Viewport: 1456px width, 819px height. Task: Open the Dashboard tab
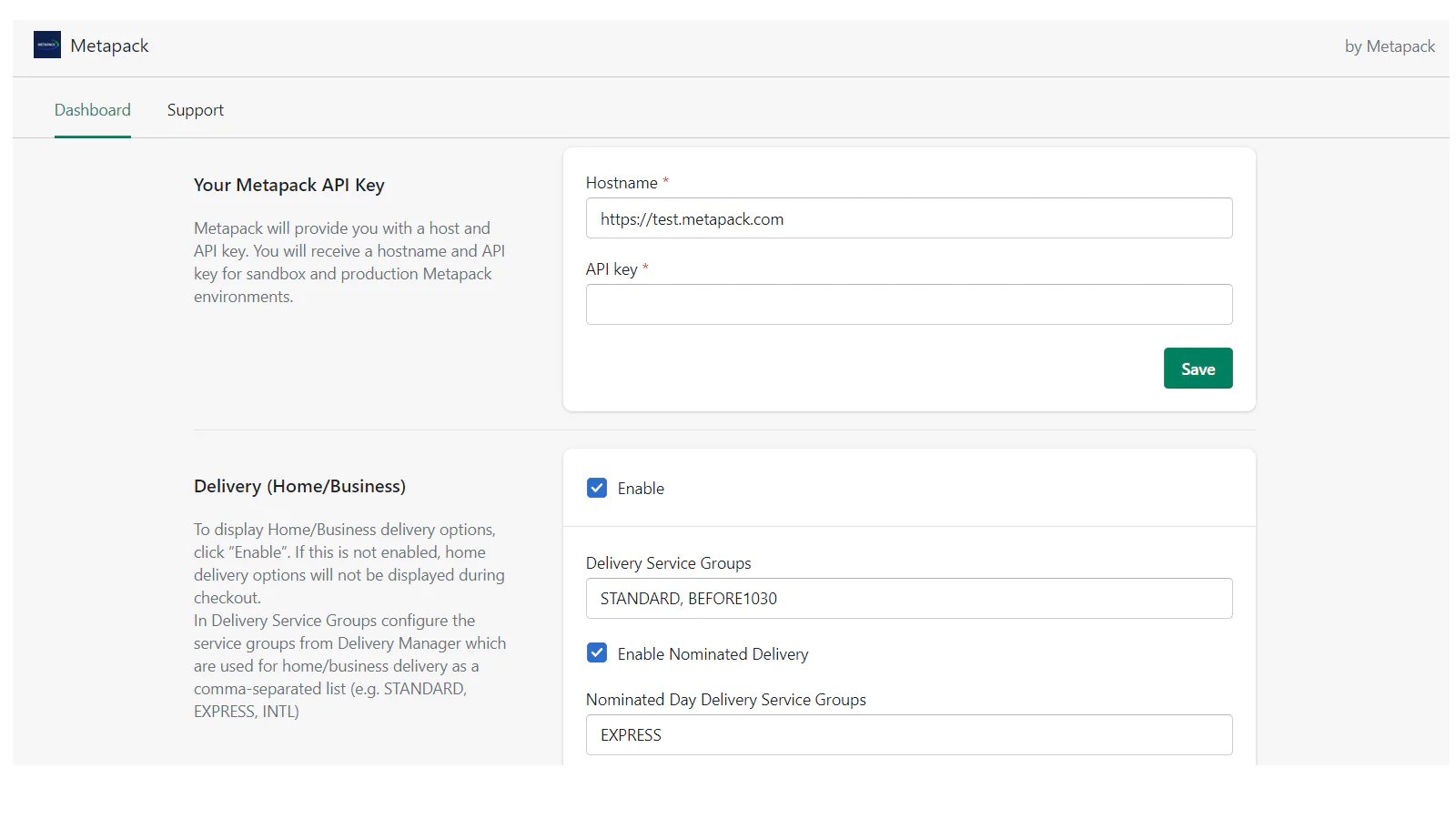[93, 110]
